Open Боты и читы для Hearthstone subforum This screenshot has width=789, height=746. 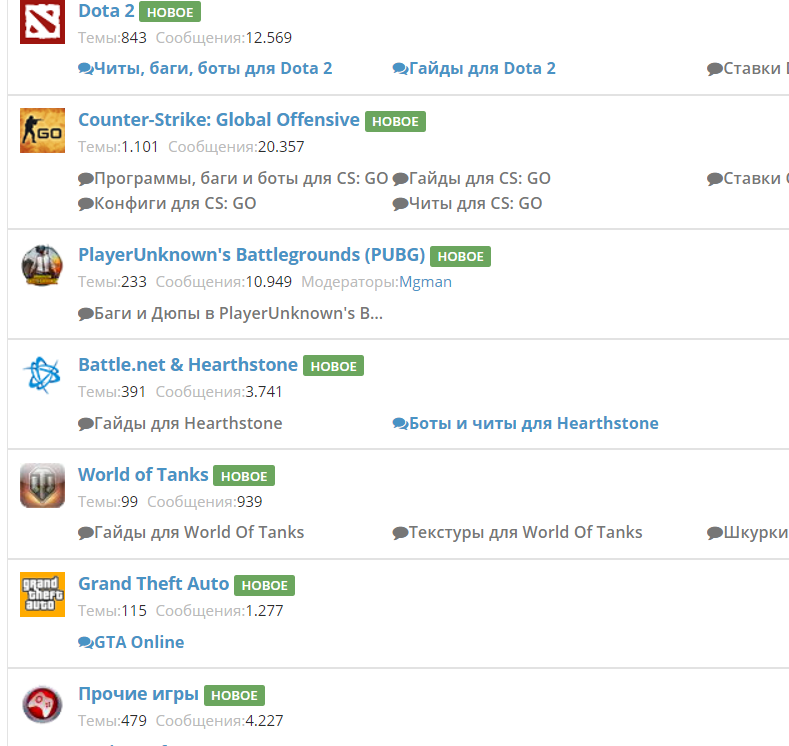click(x=533, y=424)
